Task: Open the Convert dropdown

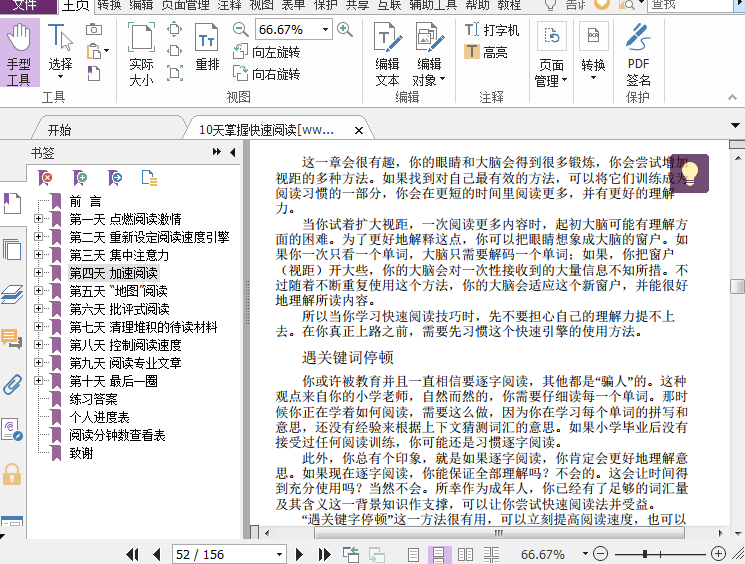Action: 593,51
